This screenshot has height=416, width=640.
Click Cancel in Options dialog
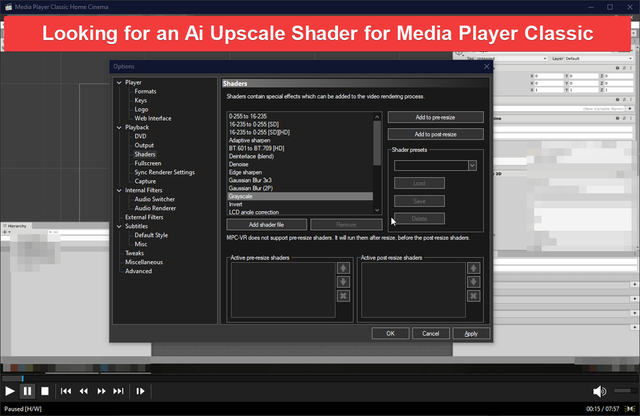[431, 334]
